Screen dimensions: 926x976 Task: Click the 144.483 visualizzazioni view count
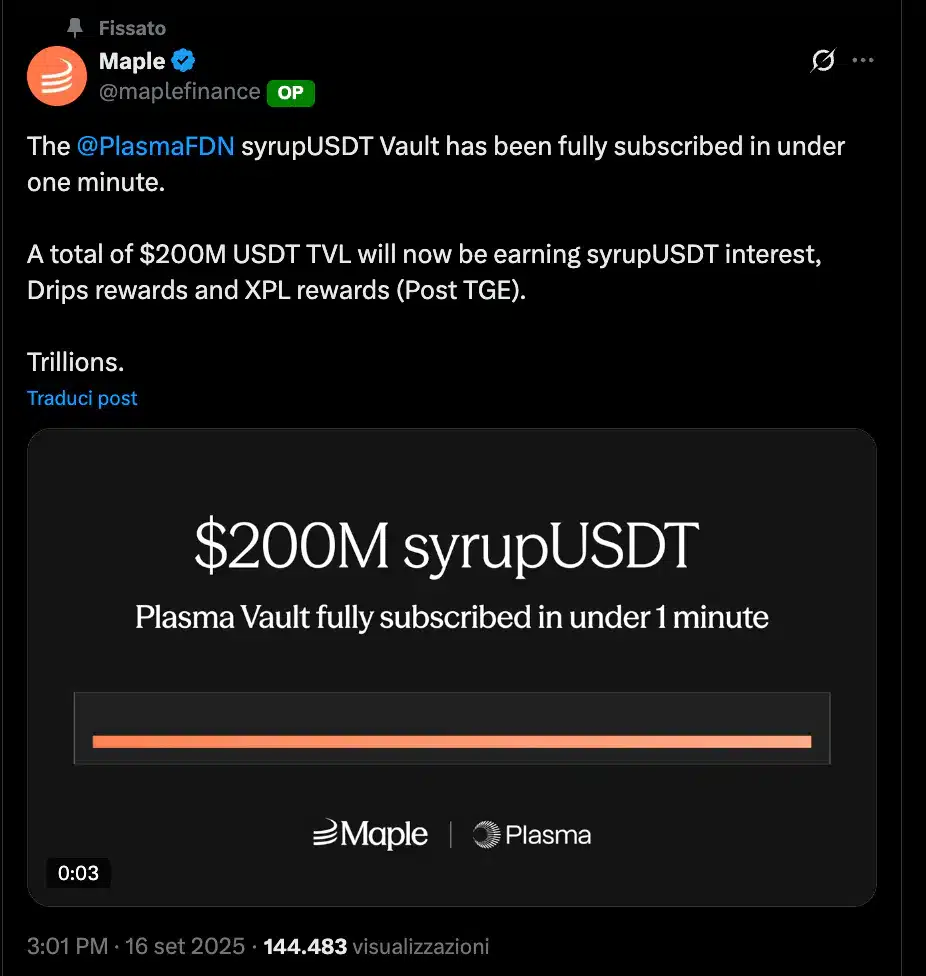click(x=376, y=946)
